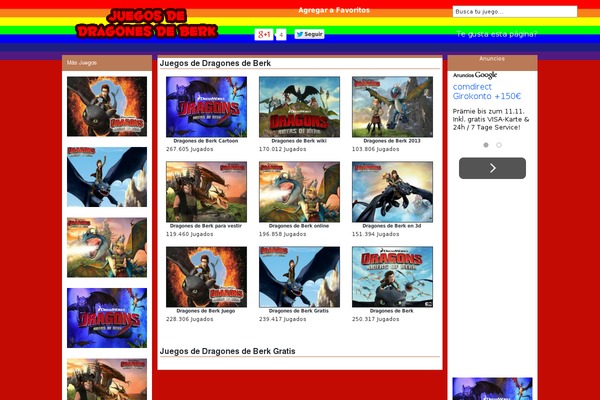Viewport: 600px width, 400px height.
Task: Open the Agregar a Favoritos link
Action: point(334,10)
